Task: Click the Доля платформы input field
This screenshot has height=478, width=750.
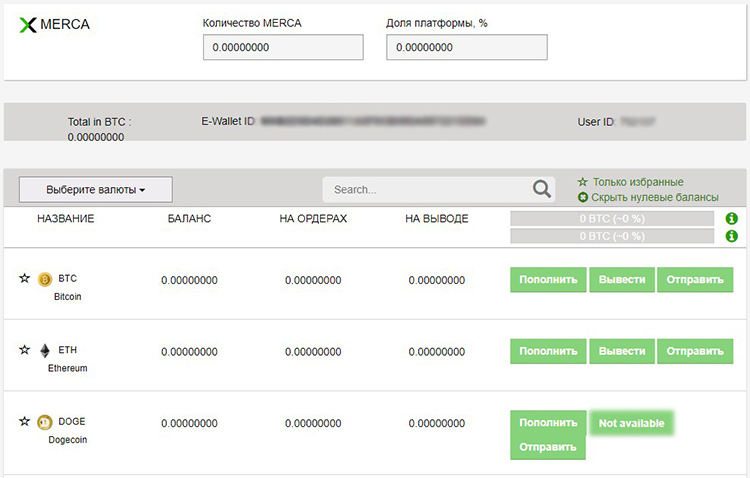Action: click(x=467, y=47)
